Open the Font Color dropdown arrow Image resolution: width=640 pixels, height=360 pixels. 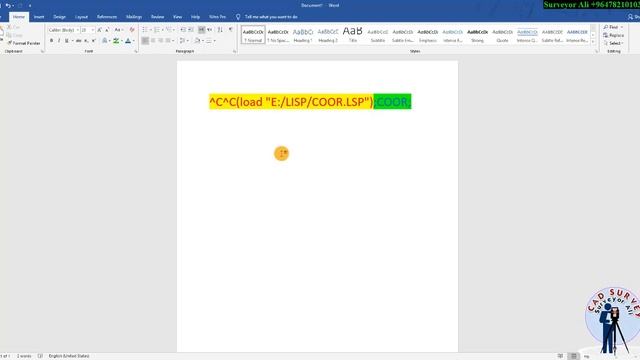(x=133, y=41)
